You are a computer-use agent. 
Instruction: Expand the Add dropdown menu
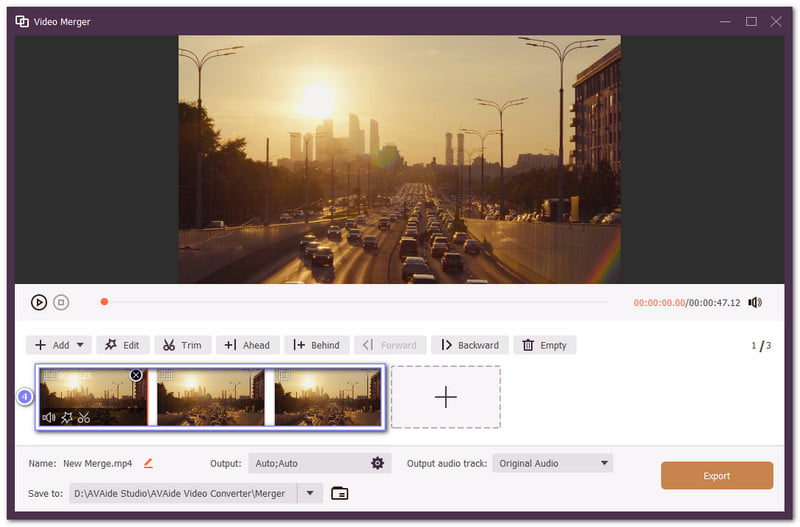pos(80,345)
